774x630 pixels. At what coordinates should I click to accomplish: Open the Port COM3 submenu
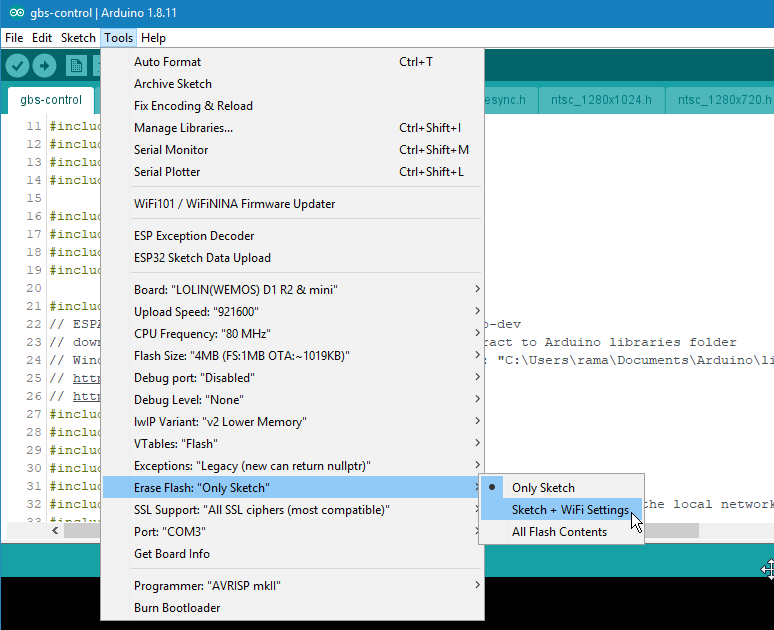pos(292,532)
